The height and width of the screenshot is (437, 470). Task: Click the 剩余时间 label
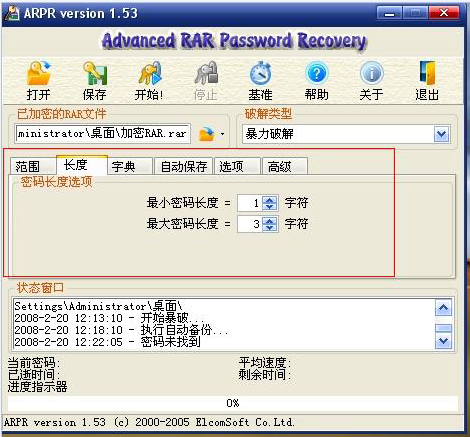pyautogui.click(x=265, y=375)
